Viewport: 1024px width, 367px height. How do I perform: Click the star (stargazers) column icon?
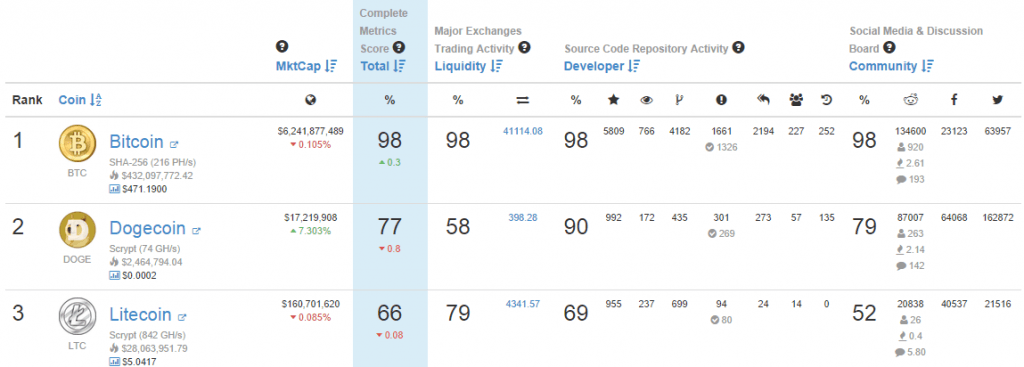[613, 100]
